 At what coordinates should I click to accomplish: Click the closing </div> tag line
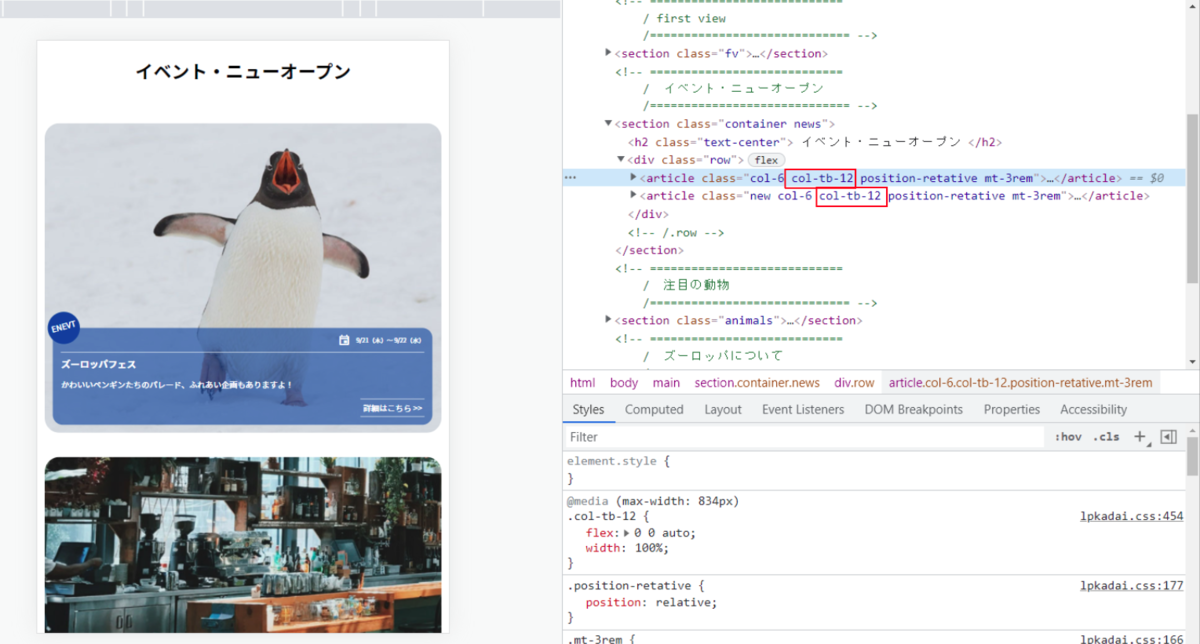click(647, 214)
